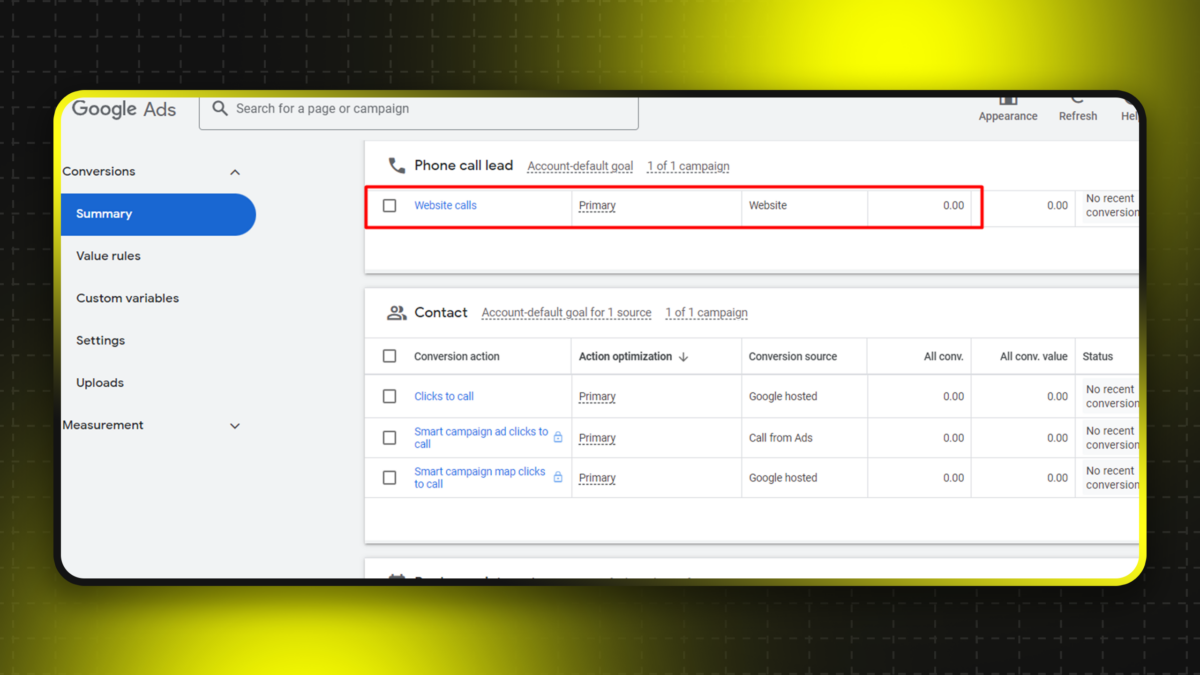Open the Clicks to call link

coord(444,397)
